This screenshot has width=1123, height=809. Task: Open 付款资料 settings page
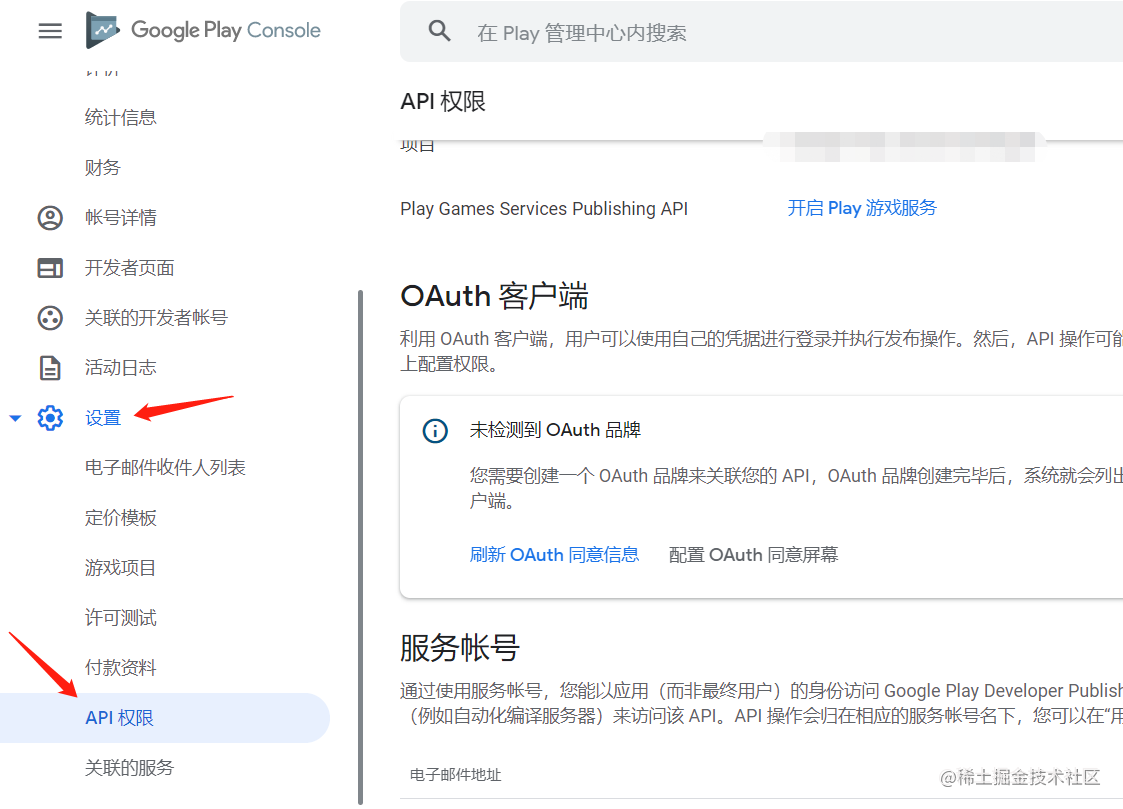coord(120,668)
